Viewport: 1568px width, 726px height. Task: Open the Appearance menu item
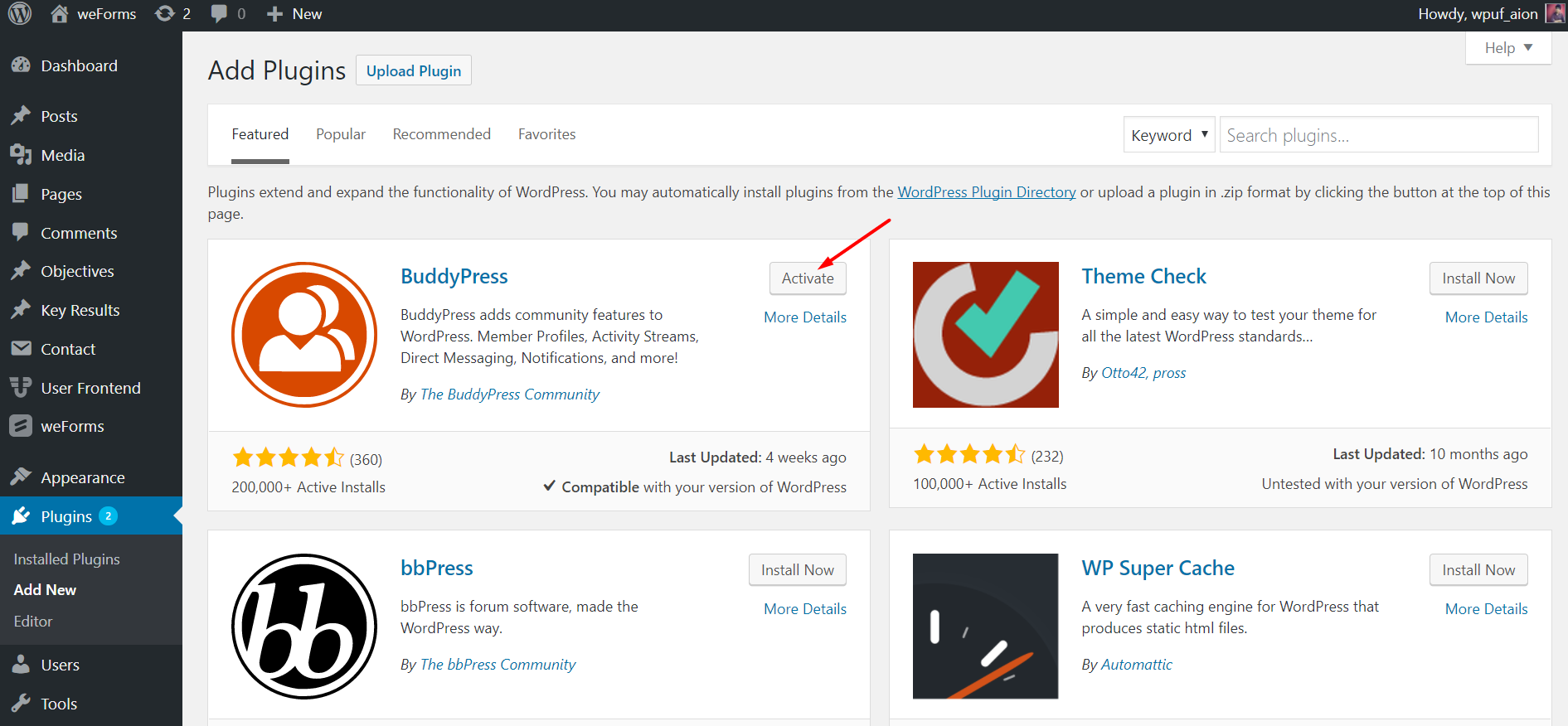coord(82,477)
